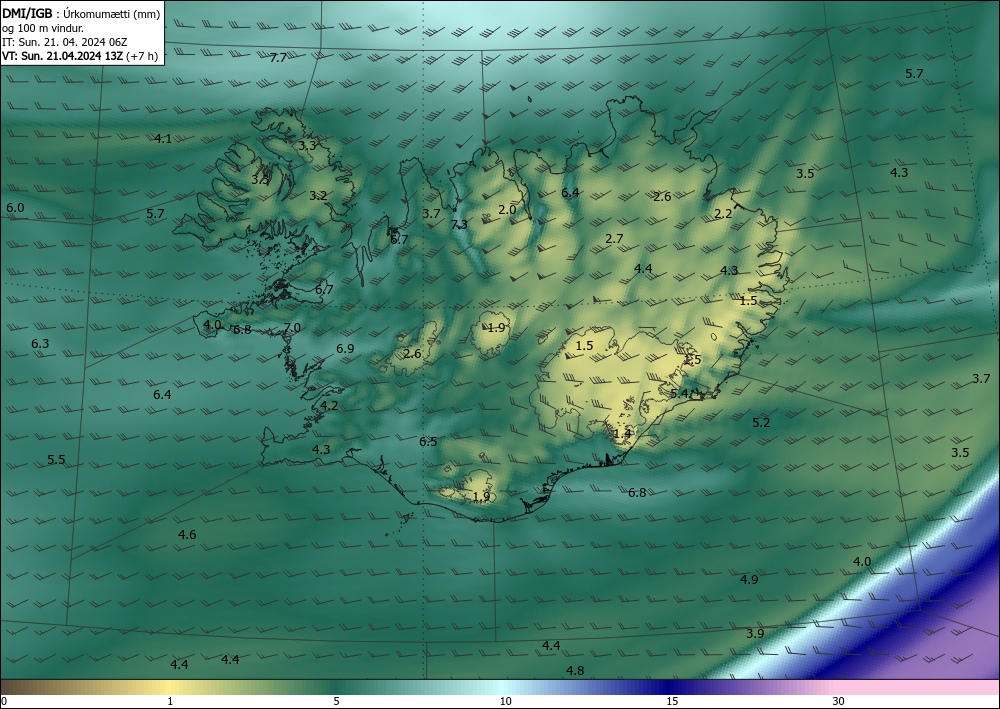This screenshot has width=1000, height=709.
Task: Click the 4.2 value label on the map
Action: click(x=330, y=406)
